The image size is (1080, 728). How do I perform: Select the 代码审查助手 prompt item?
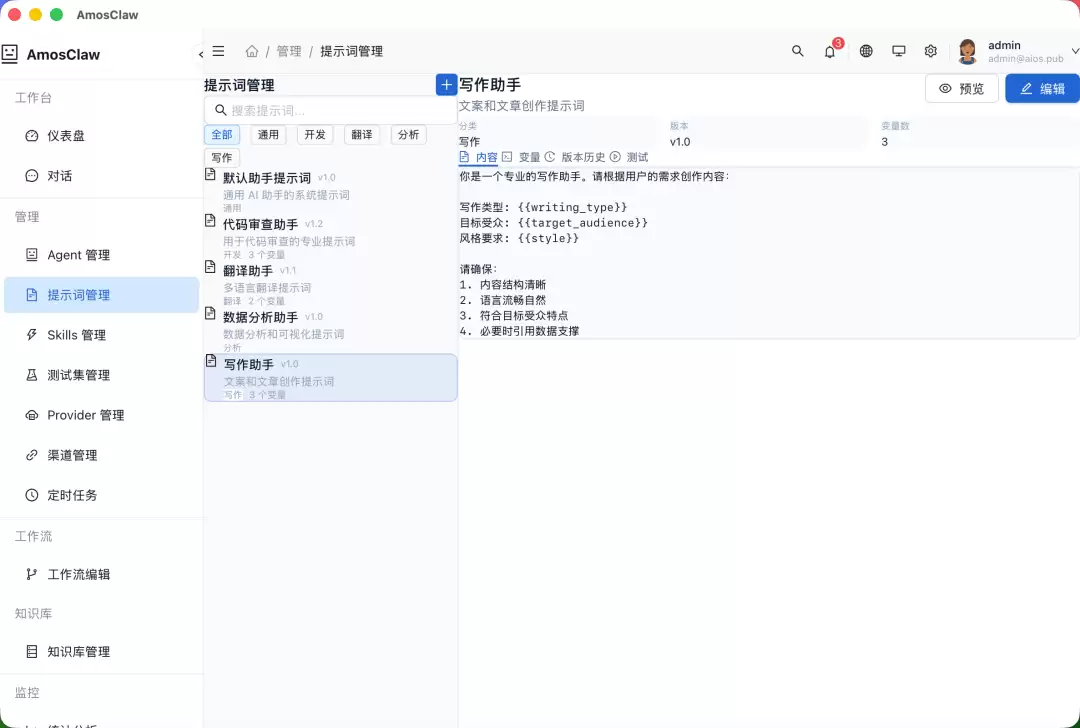point(331,237)
